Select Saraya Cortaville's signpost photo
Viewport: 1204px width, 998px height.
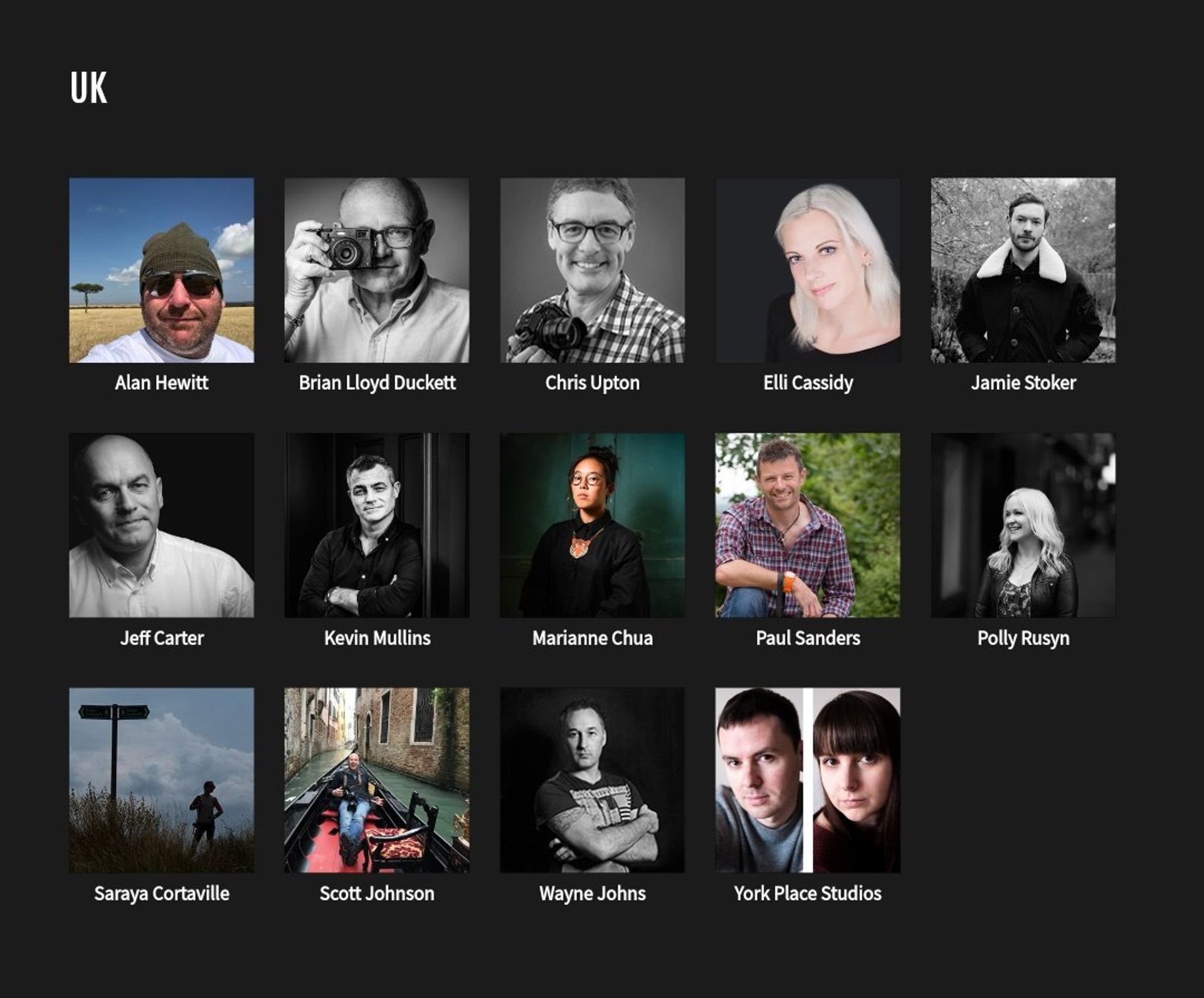(x=161, y=780)
